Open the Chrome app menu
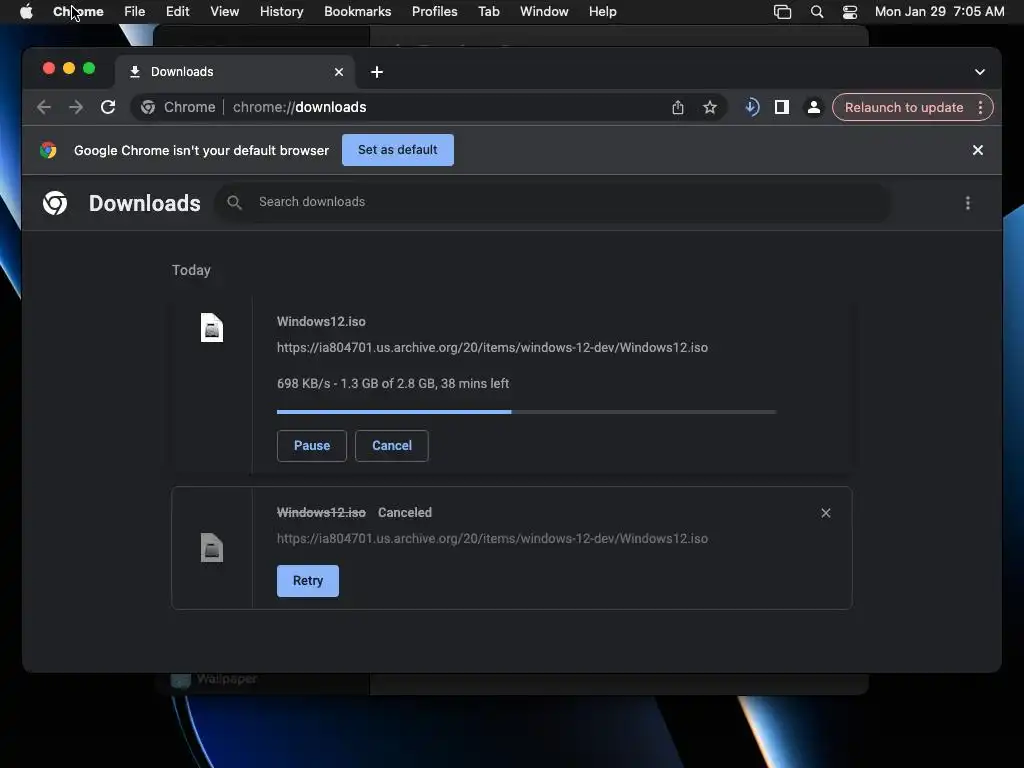This screenshot has width=1024, height=768. (x=78, y=12)
